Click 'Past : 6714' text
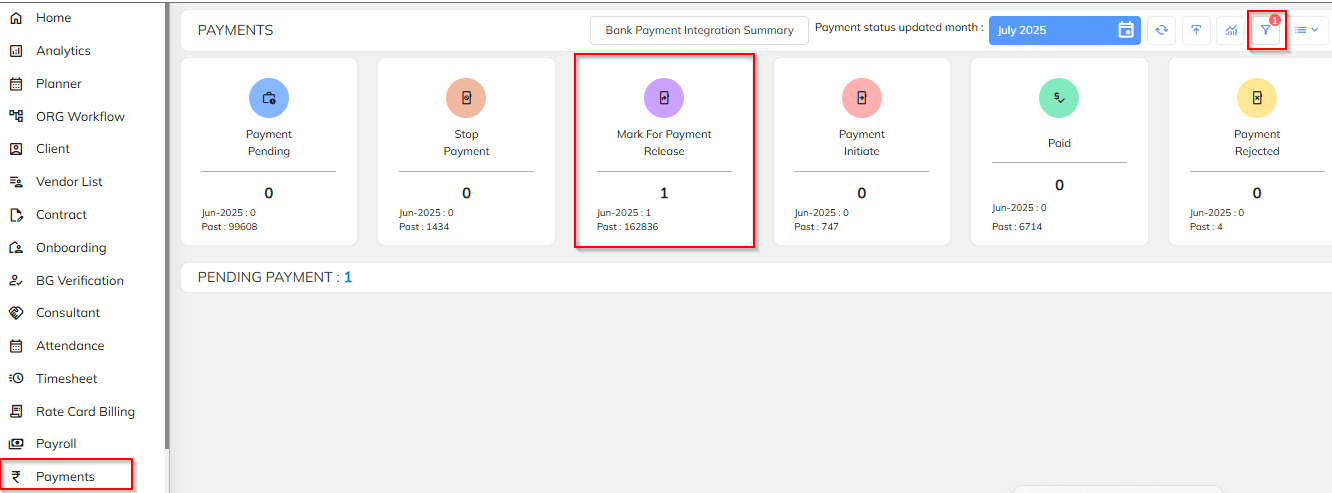This screenshot has width=1332, height=493. [x=1017, y=227]
